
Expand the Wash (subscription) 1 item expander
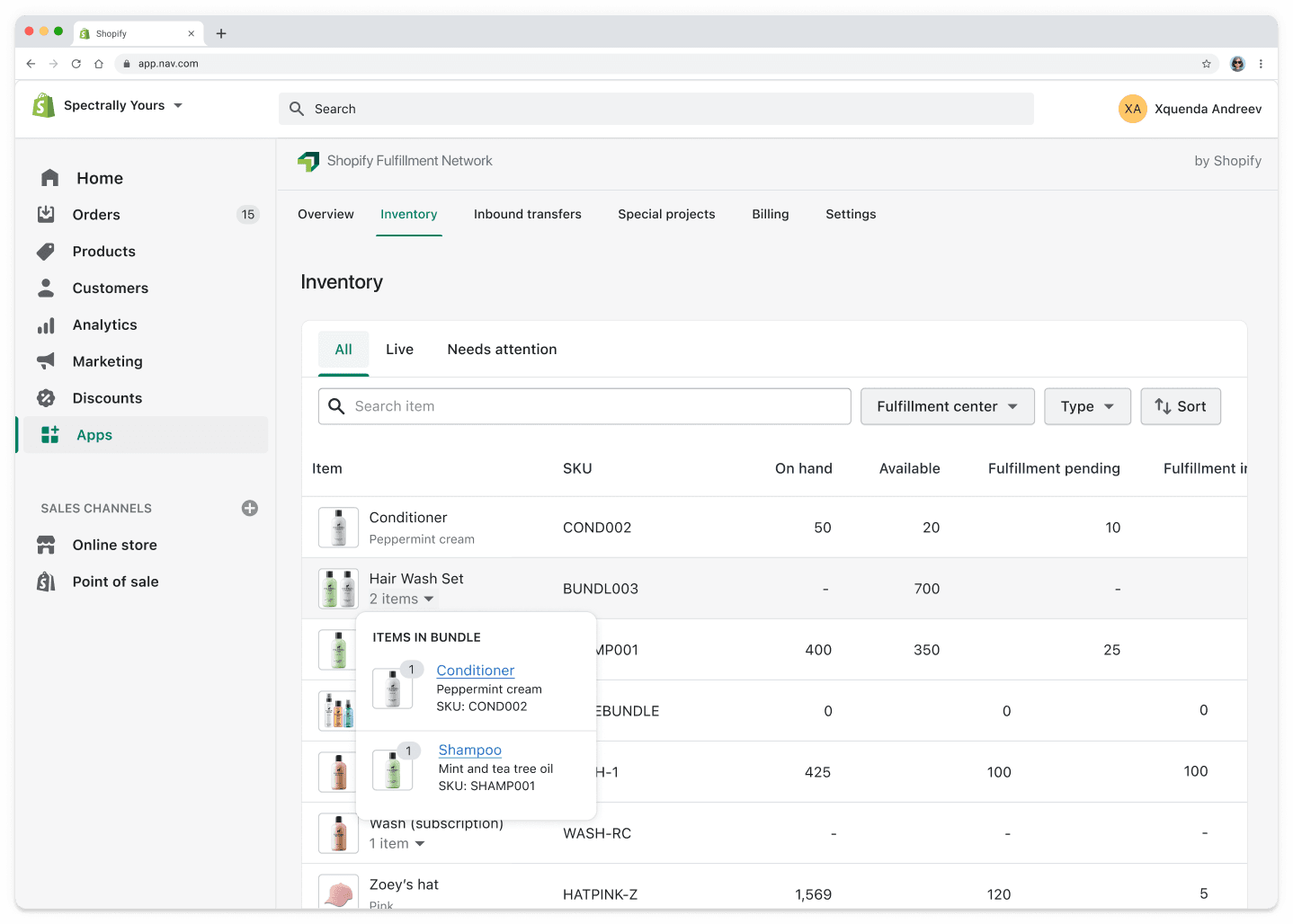click(397, 843)
